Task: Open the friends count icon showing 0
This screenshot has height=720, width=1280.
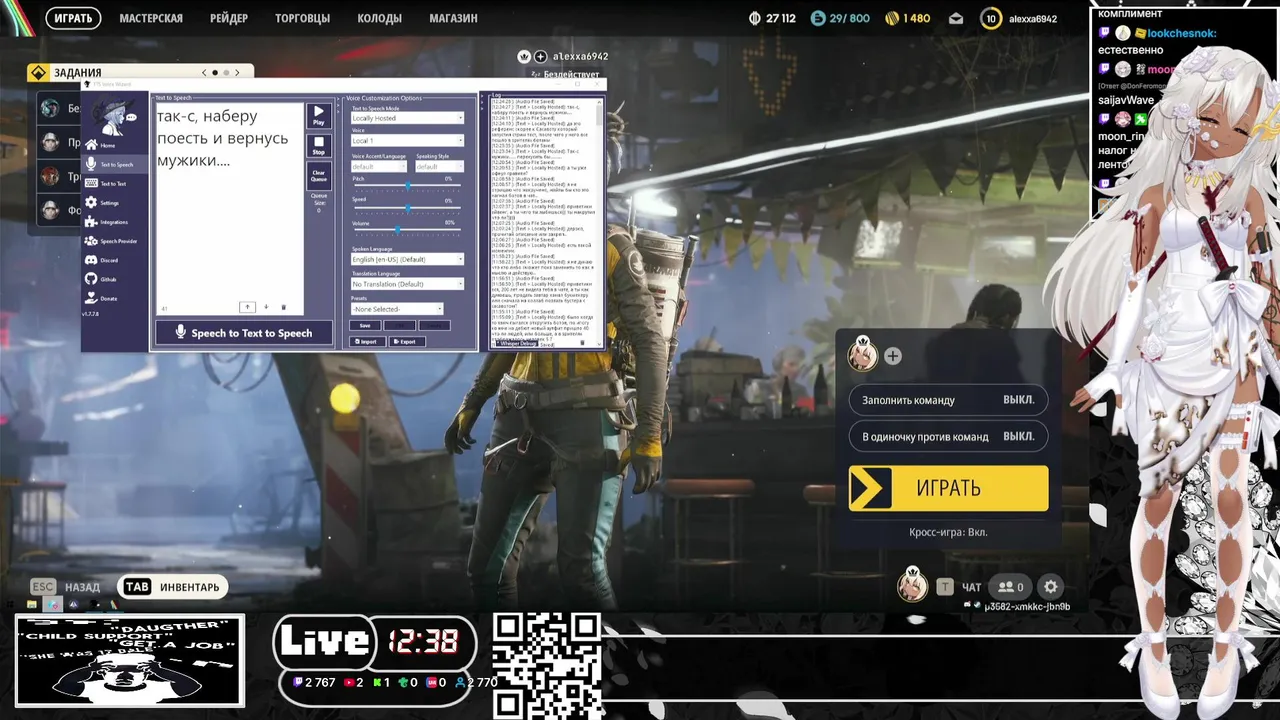Action: pyautogui.click(x=1011, y=587)
